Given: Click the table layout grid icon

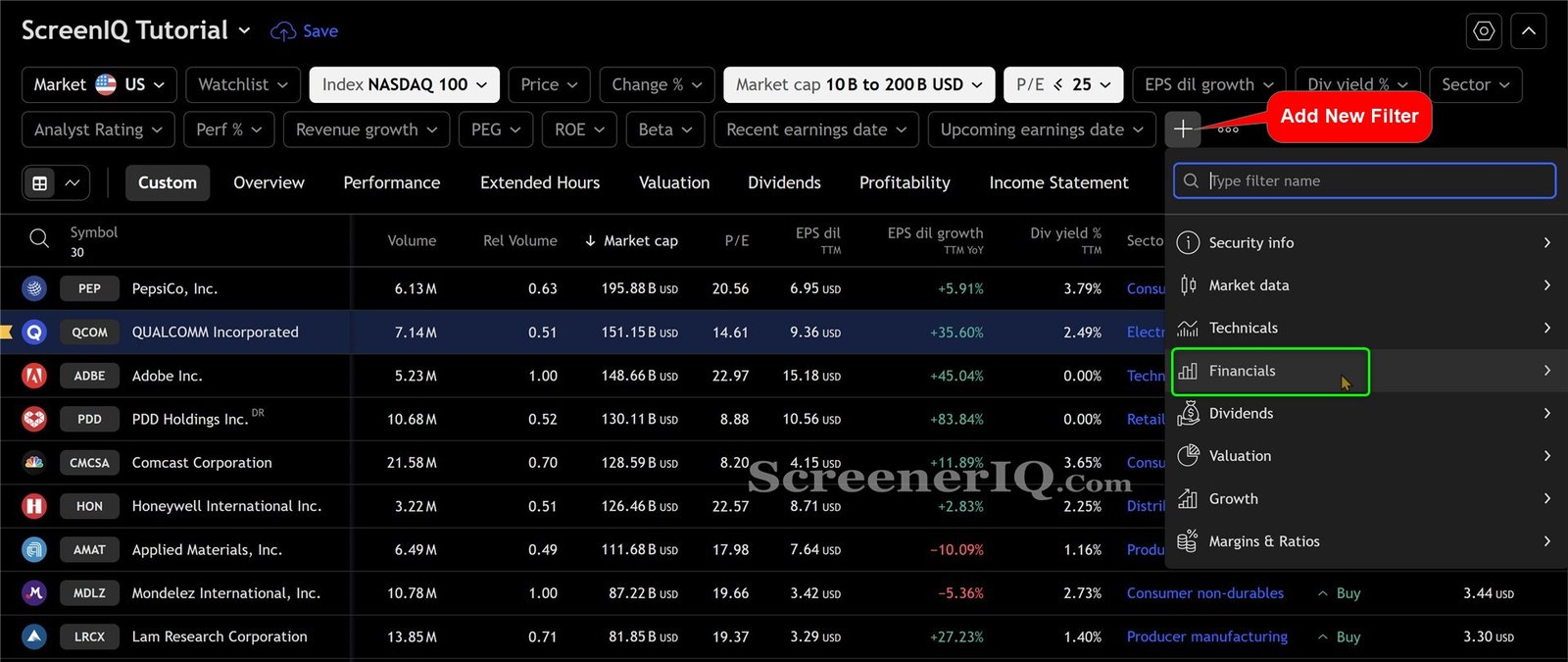Looking at the screenshot, I should coord(40,182).
